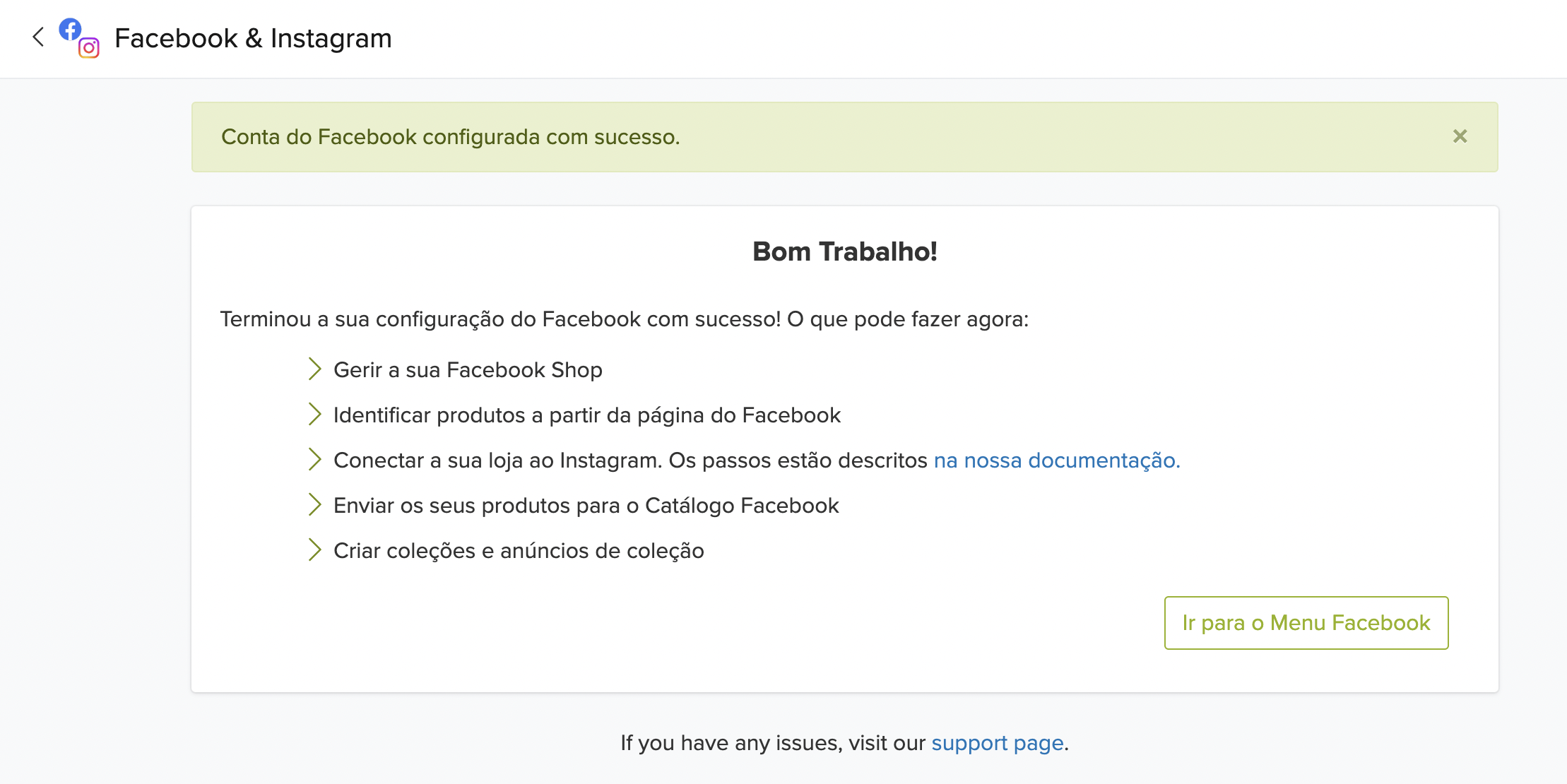Open the 'na nossa documentação' link

coord(1056,461)
